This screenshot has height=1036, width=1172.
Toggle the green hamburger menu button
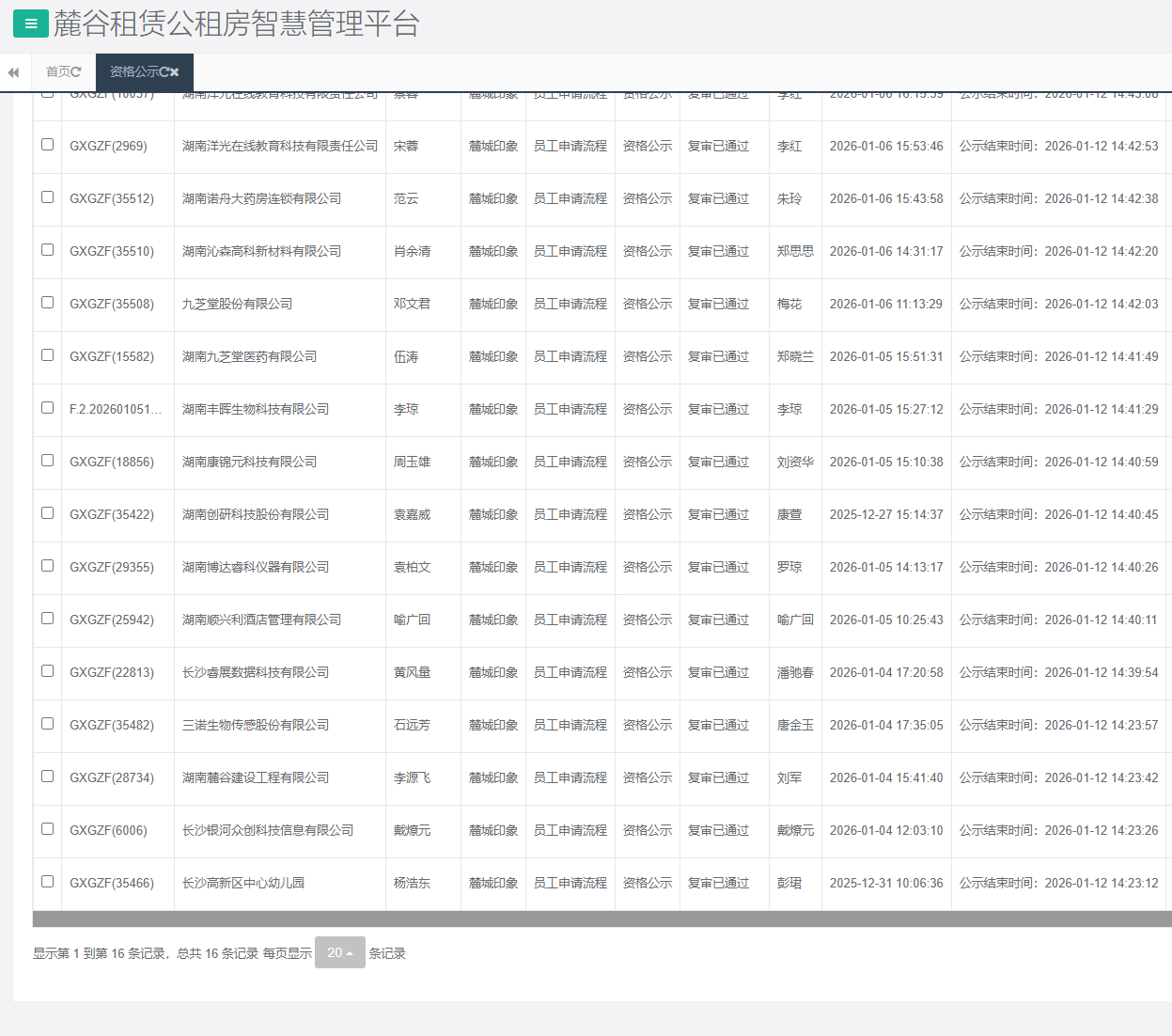click(30, 24)
